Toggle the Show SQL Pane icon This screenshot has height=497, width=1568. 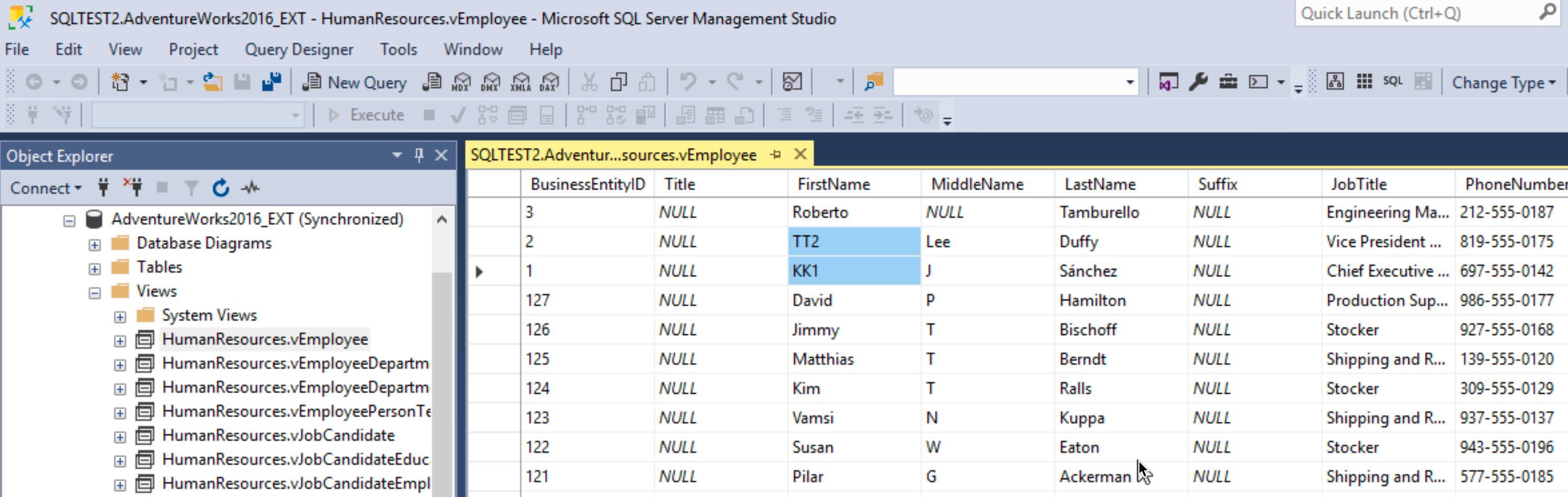[x=1393, y=81]
